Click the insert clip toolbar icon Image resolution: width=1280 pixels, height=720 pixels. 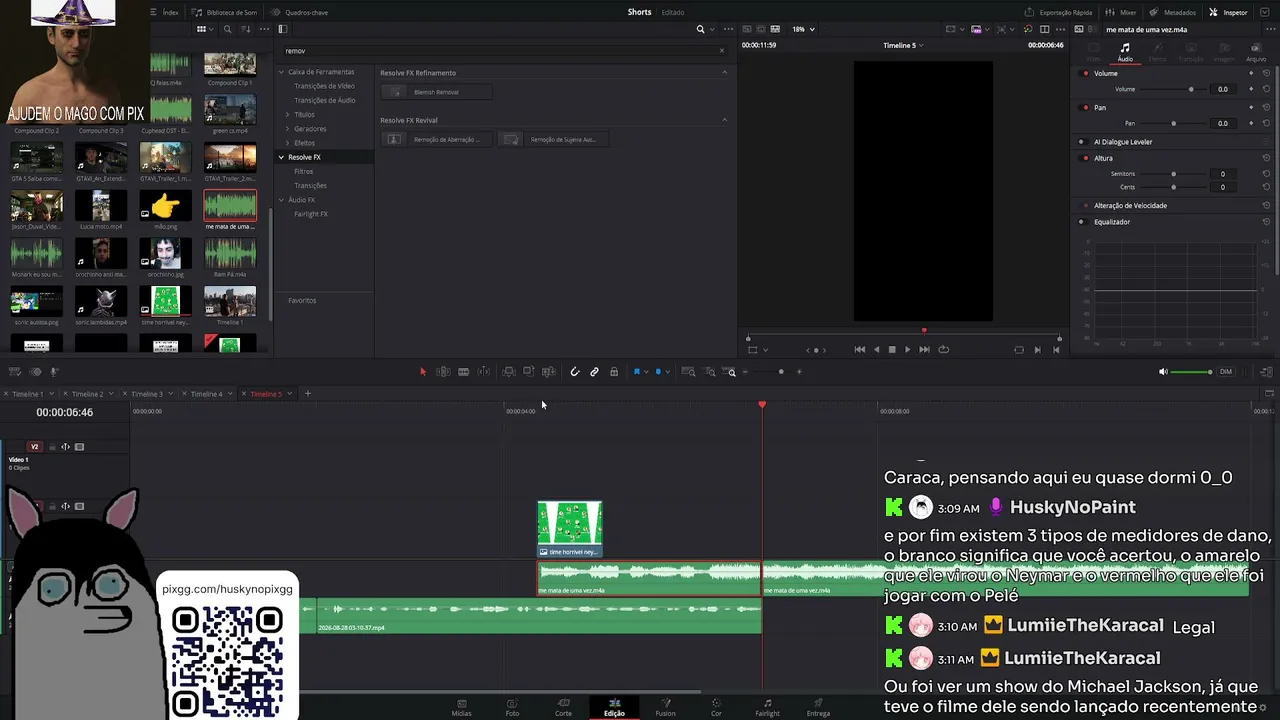(508, 372)
